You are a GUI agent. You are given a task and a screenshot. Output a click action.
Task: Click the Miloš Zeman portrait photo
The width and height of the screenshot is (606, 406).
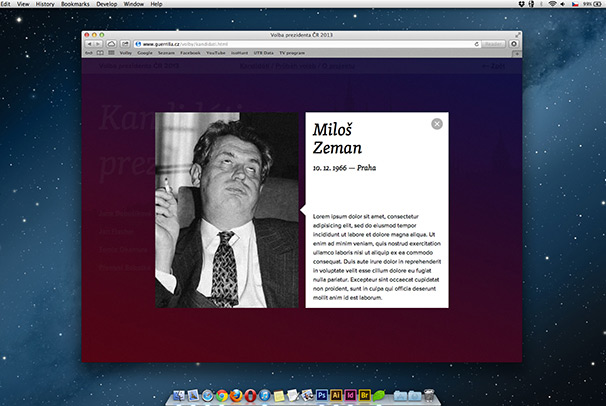227,210
